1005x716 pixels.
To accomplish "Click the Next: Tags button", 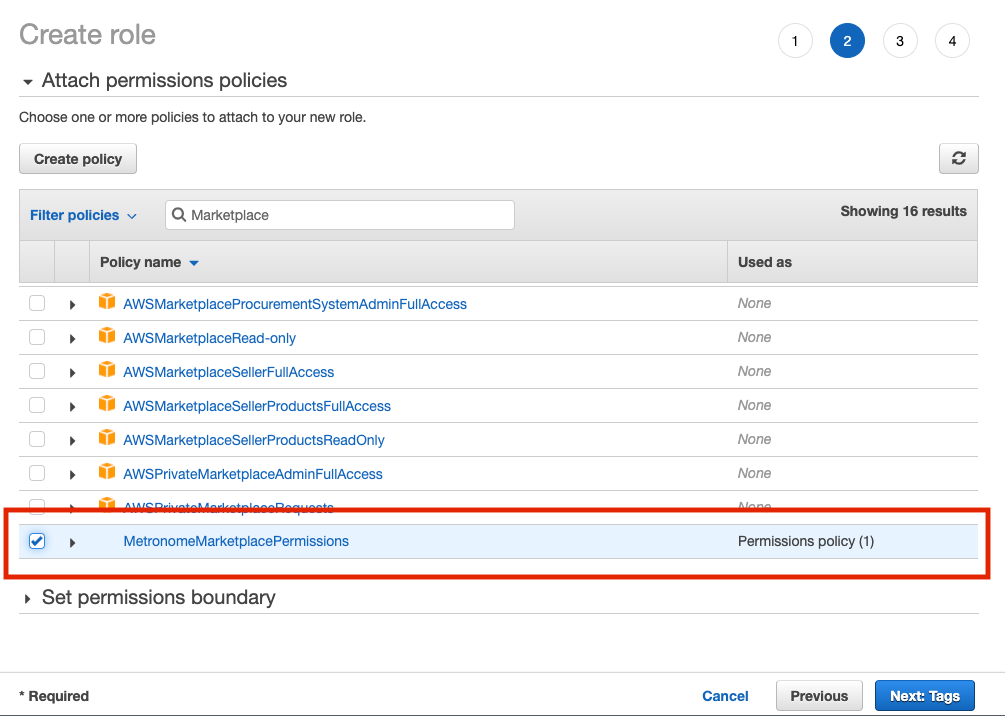I will coord(924,696).
